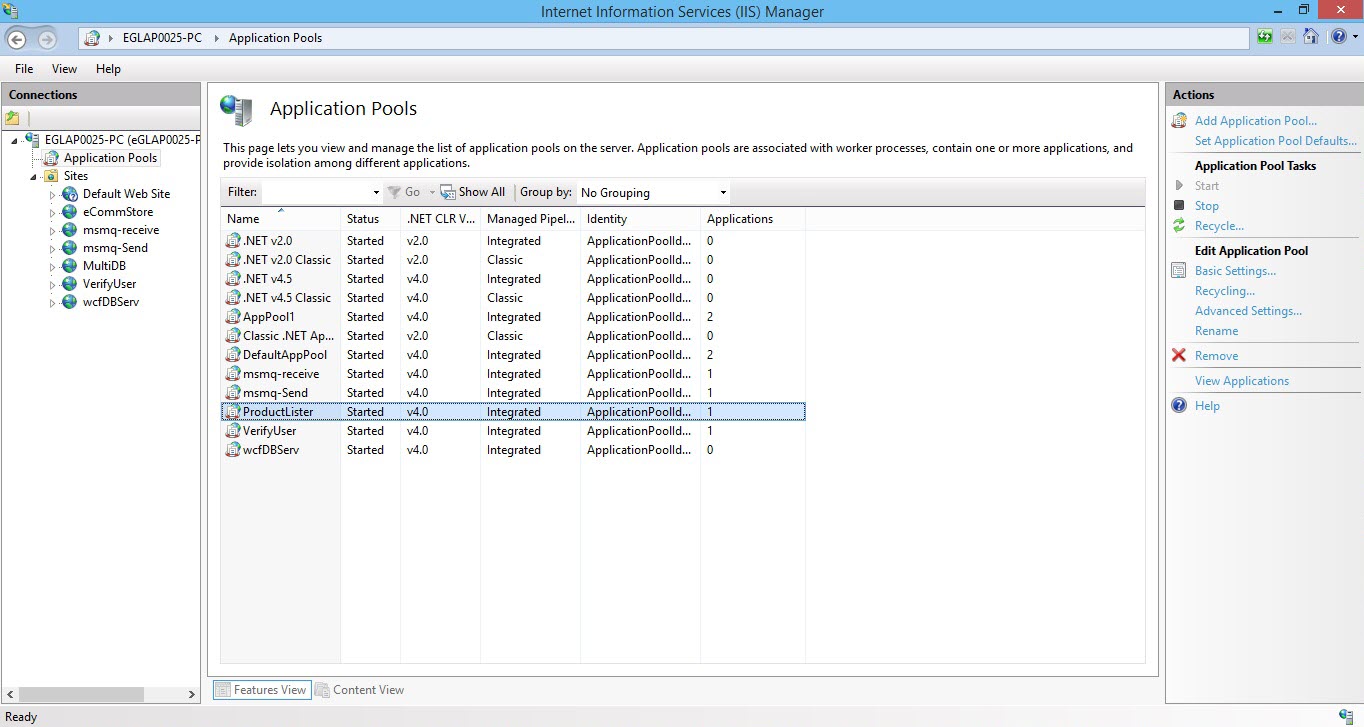Sort by the Status column header
This screenshot has width=1364, height=727.
[370, 219]
